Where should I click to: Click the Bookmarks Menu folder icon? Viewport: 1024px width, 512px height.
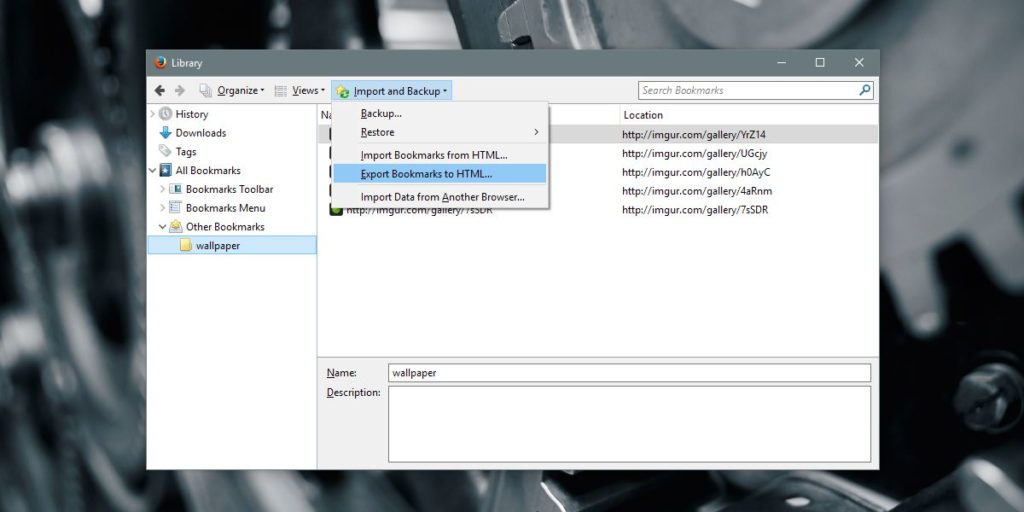tap(175, 208)
